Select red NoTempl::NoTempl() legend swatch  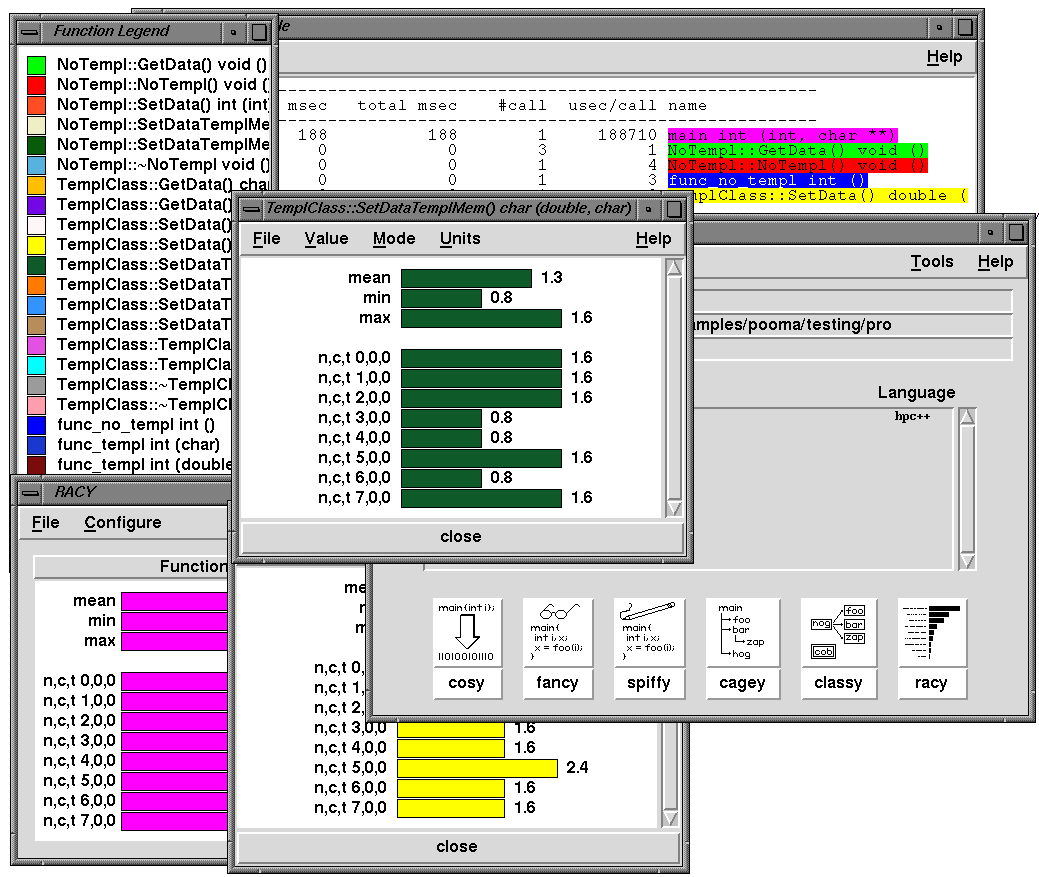coord(36,85)
